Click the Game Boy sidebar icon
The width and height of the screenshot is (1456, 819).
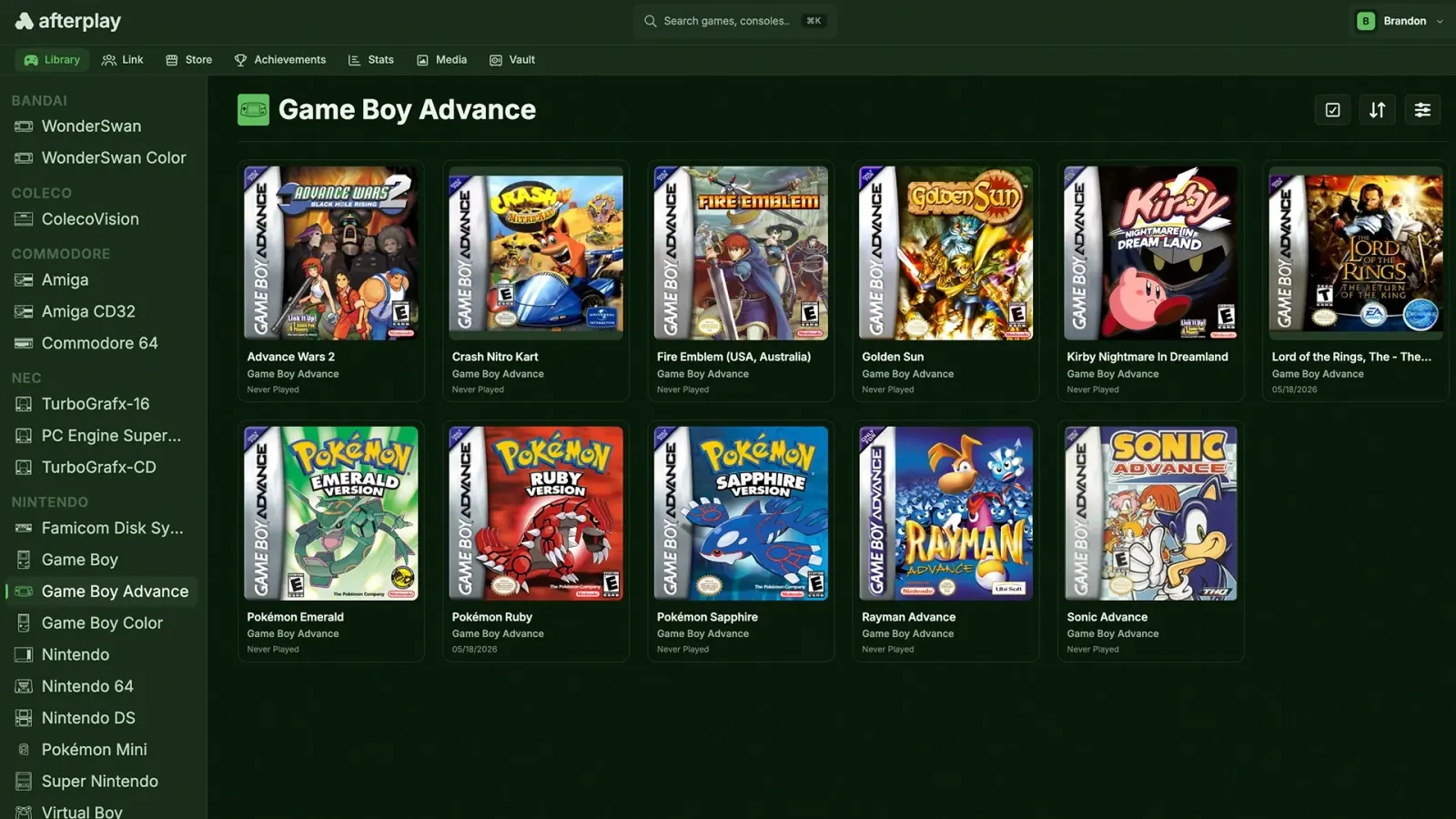pos(24,560)
